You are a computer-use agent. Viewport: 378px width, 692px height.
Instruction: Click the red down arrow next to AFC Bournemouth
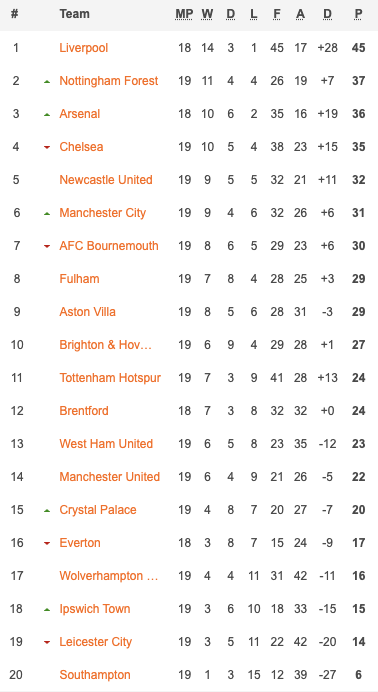click(47, 246)
